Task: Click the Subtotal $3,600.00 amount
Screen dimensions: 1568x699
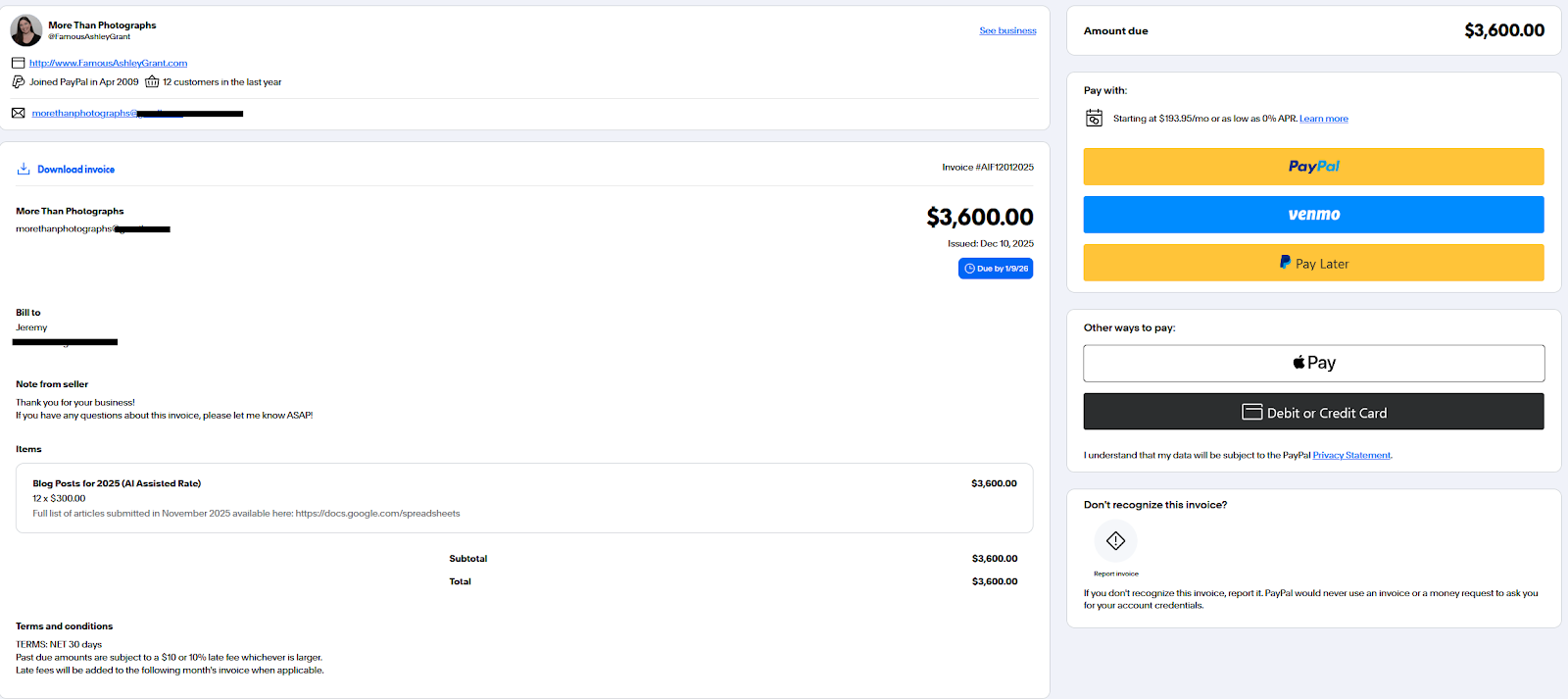Action: 995,559
